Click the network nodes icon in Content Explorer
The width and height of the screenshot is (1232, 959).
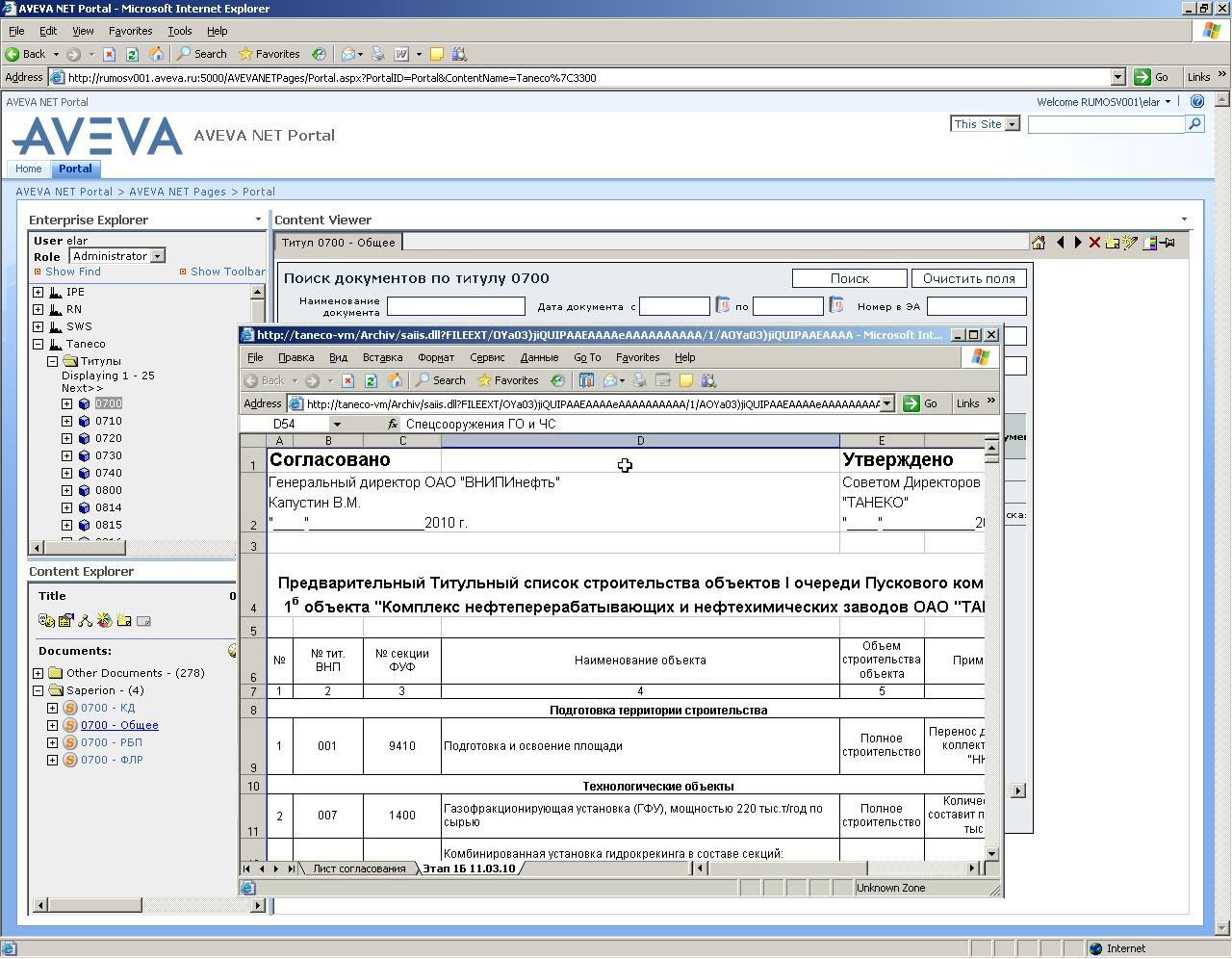[85, 621]
